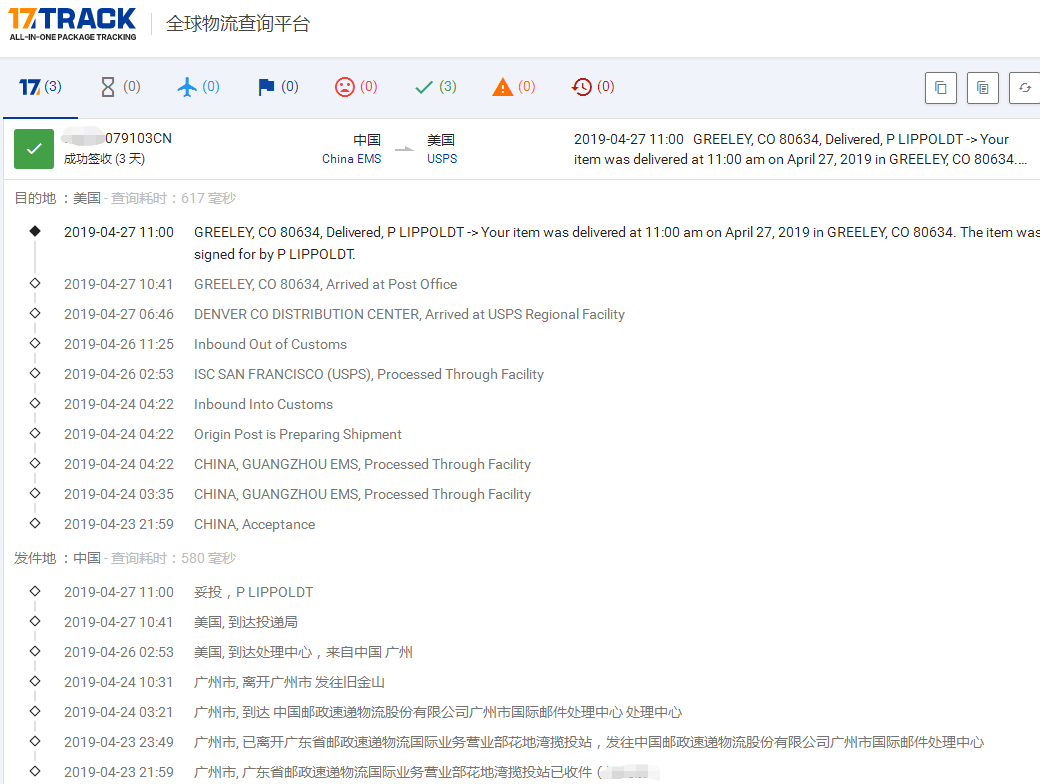The height and width of the screenshot is (784, 1040).
Task: Click the latest delivered event summary text
Action: click(x=800, y=149)
